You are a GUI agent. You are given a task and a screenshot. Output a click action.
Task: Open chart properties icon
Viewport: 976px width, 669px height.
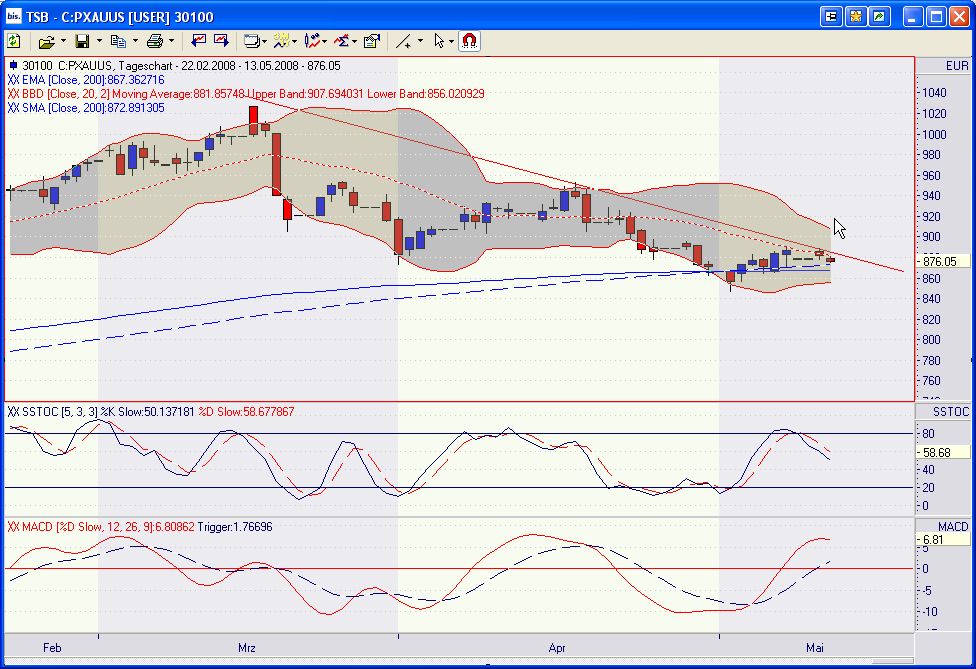pos(372,42)
